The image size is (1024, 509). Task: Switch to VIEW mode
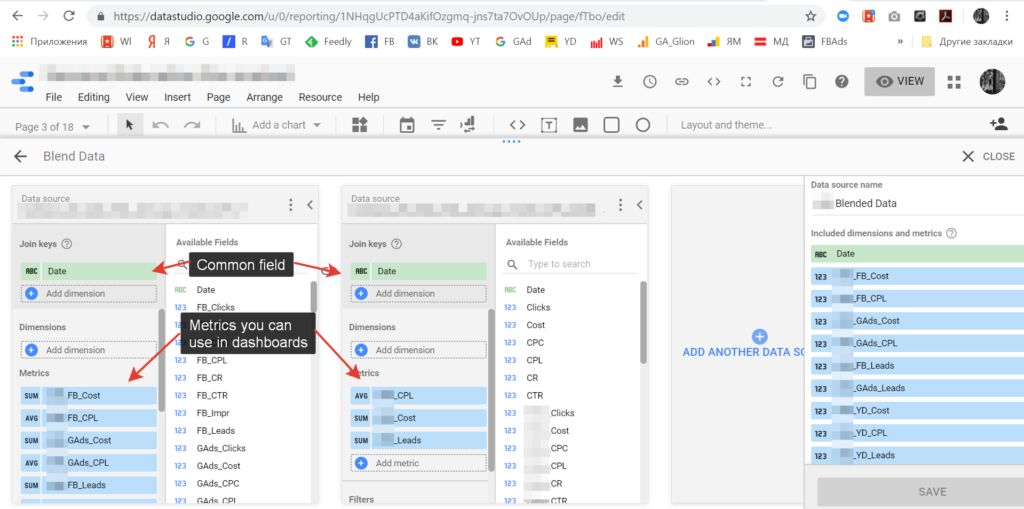coord(899,82)
